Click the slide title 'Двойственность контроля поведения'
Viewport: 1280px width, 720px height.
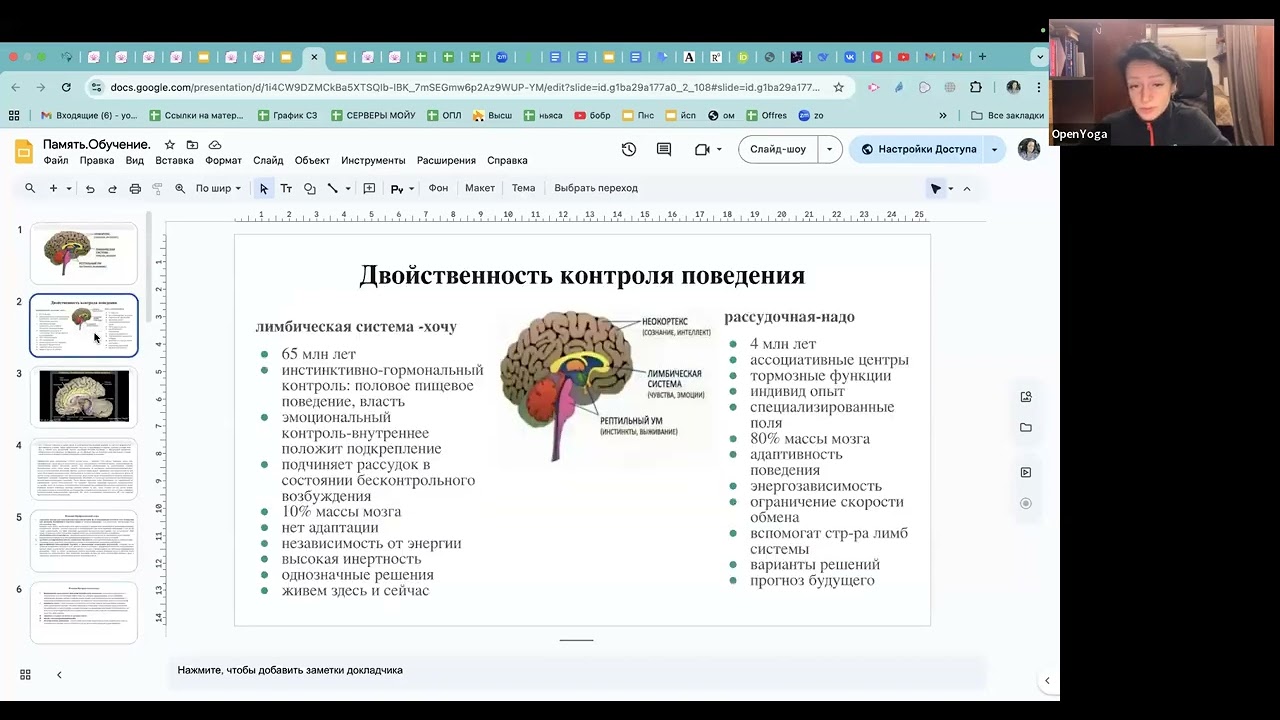(x=582, y=275)
